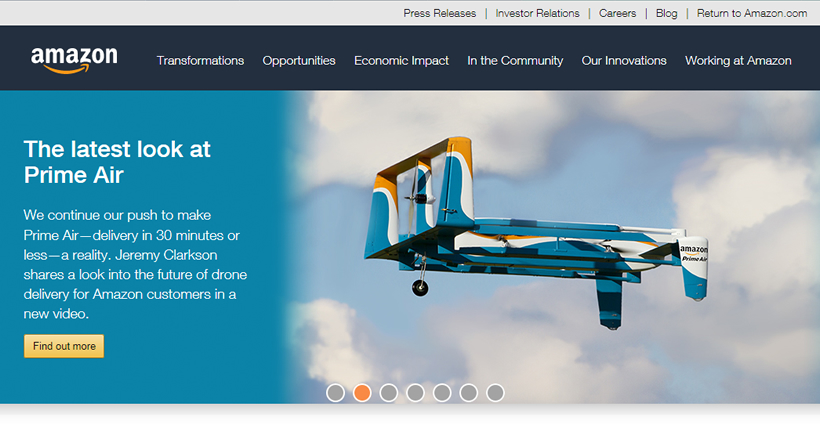The width and height of the screenshot is (820, 440).
Task: Open the Blog link
Action: [666, 13]
